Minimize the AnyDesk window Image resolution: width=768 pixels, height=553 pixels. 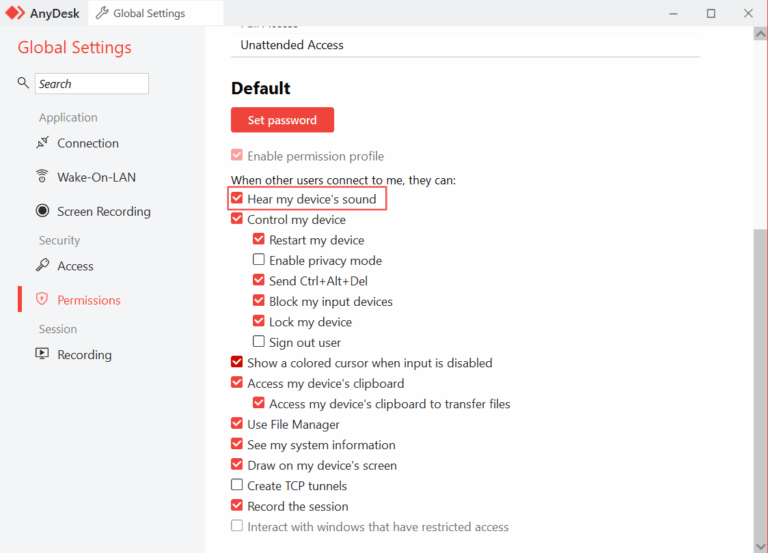click(673, 13)
